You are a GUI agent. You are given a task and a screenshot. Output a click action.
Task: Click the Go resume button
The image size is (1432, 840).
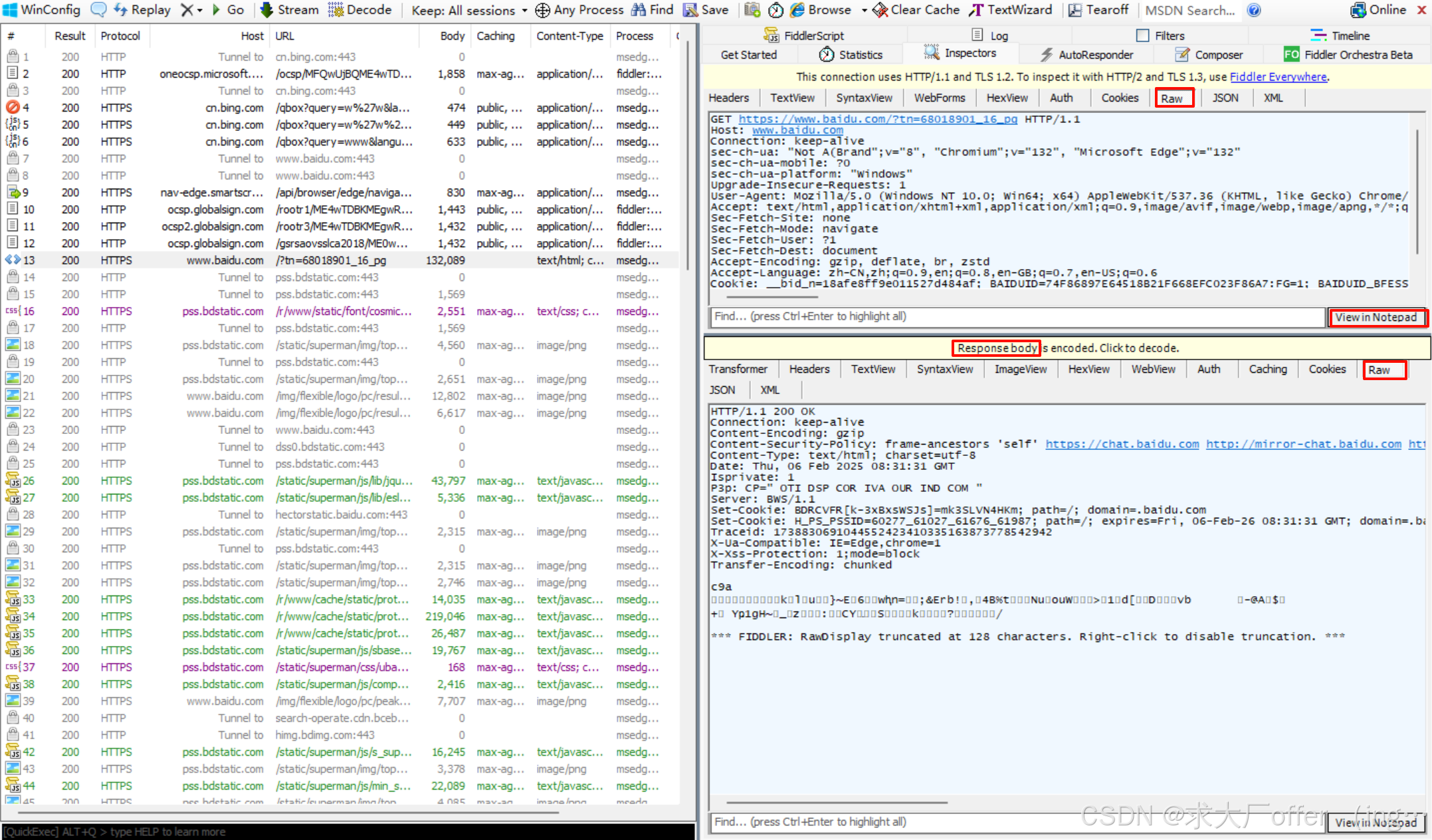pos(227,10)
